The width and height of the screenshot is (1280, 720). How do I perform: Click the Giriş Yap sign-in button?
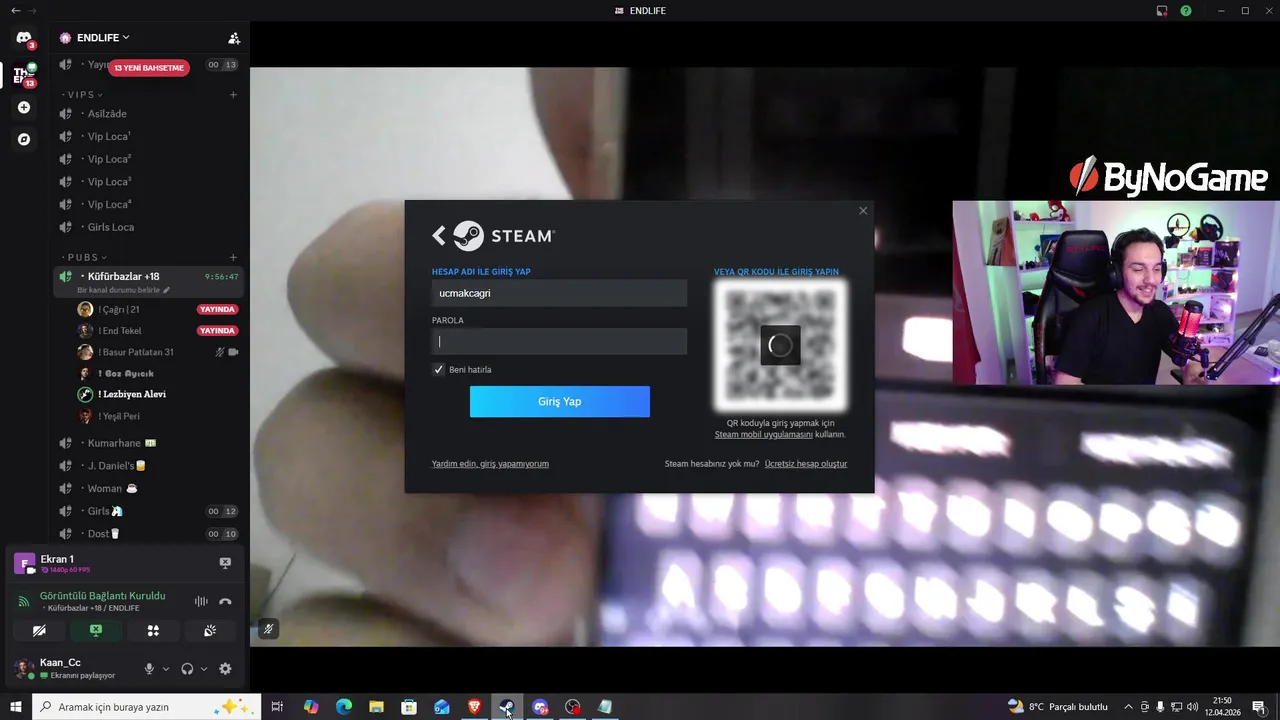[x=560, y=401]
